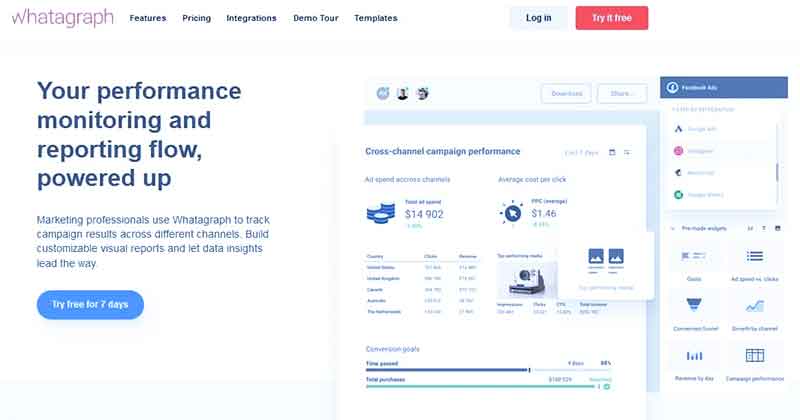Open the Demo Tour page
This screenshot has height=420, width=800.
[x=316, y=18]
